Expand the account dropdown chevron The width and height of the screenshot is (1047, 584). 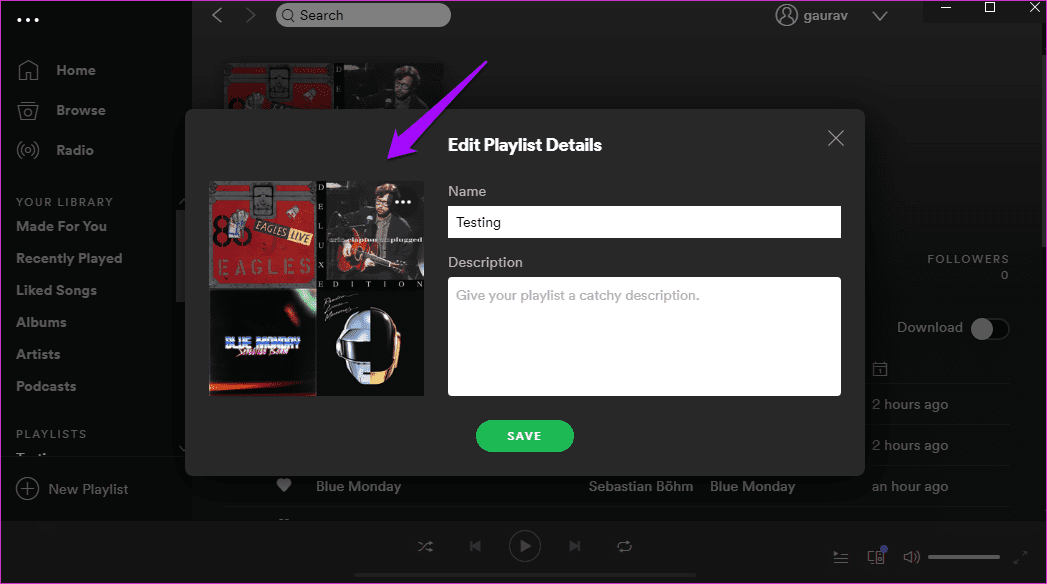coord(880,16)
